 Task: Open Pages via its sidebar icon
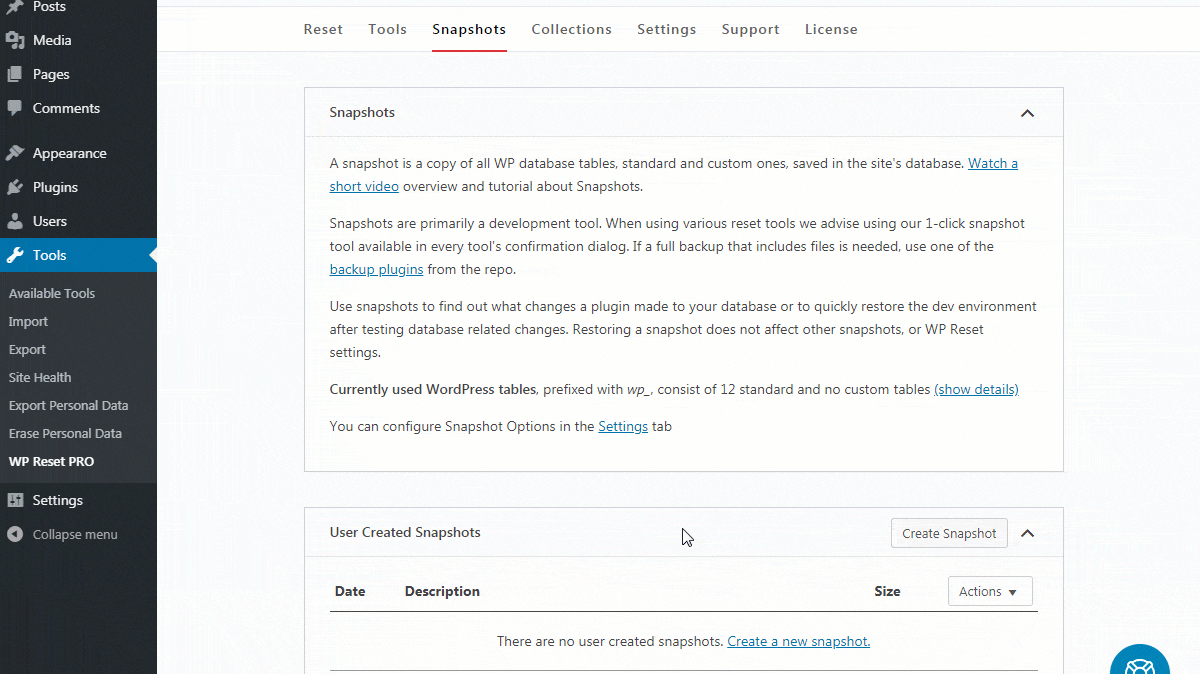[16, 74]
